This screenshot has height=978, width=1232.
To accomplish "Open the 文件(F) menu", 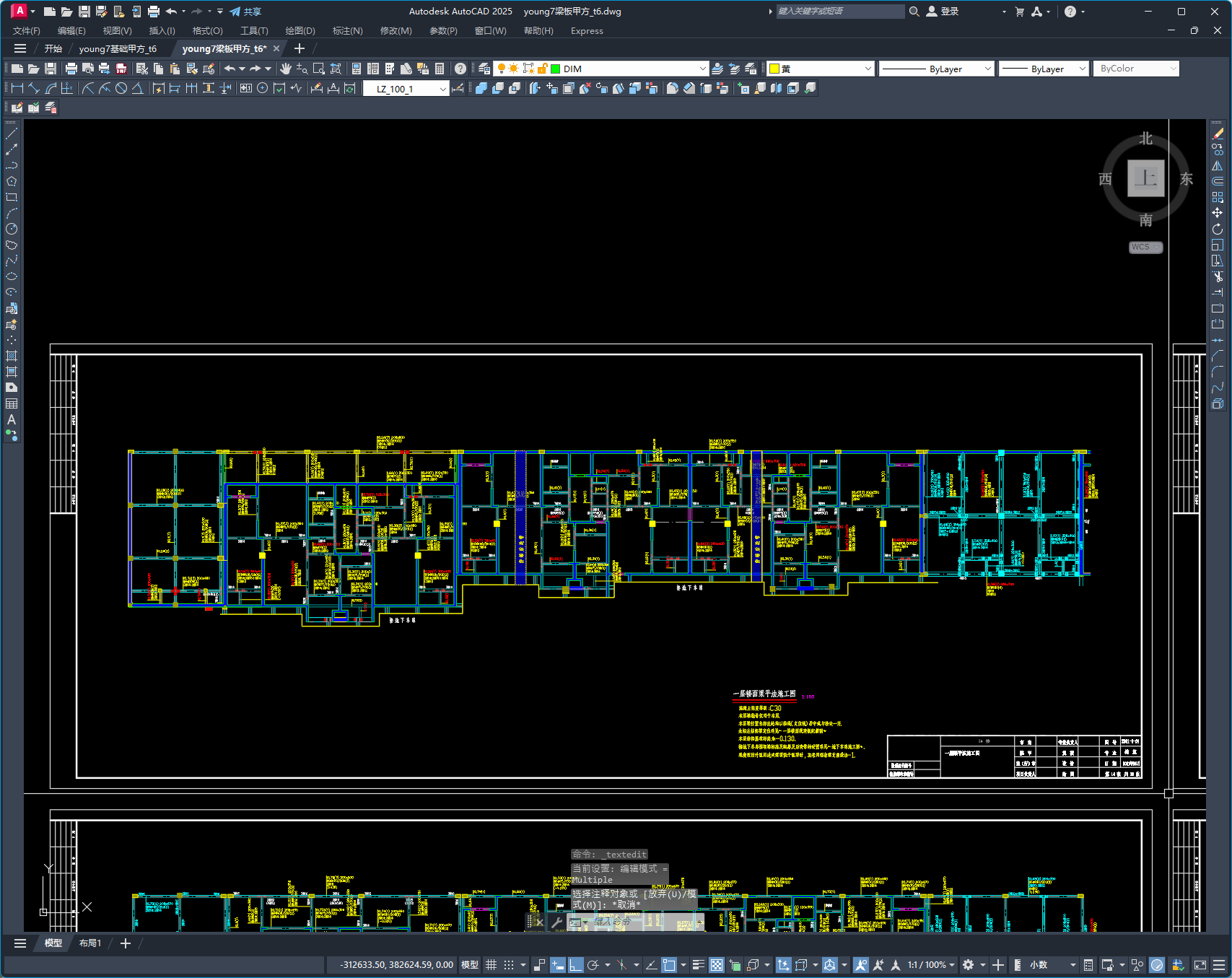I will [27, 31].
